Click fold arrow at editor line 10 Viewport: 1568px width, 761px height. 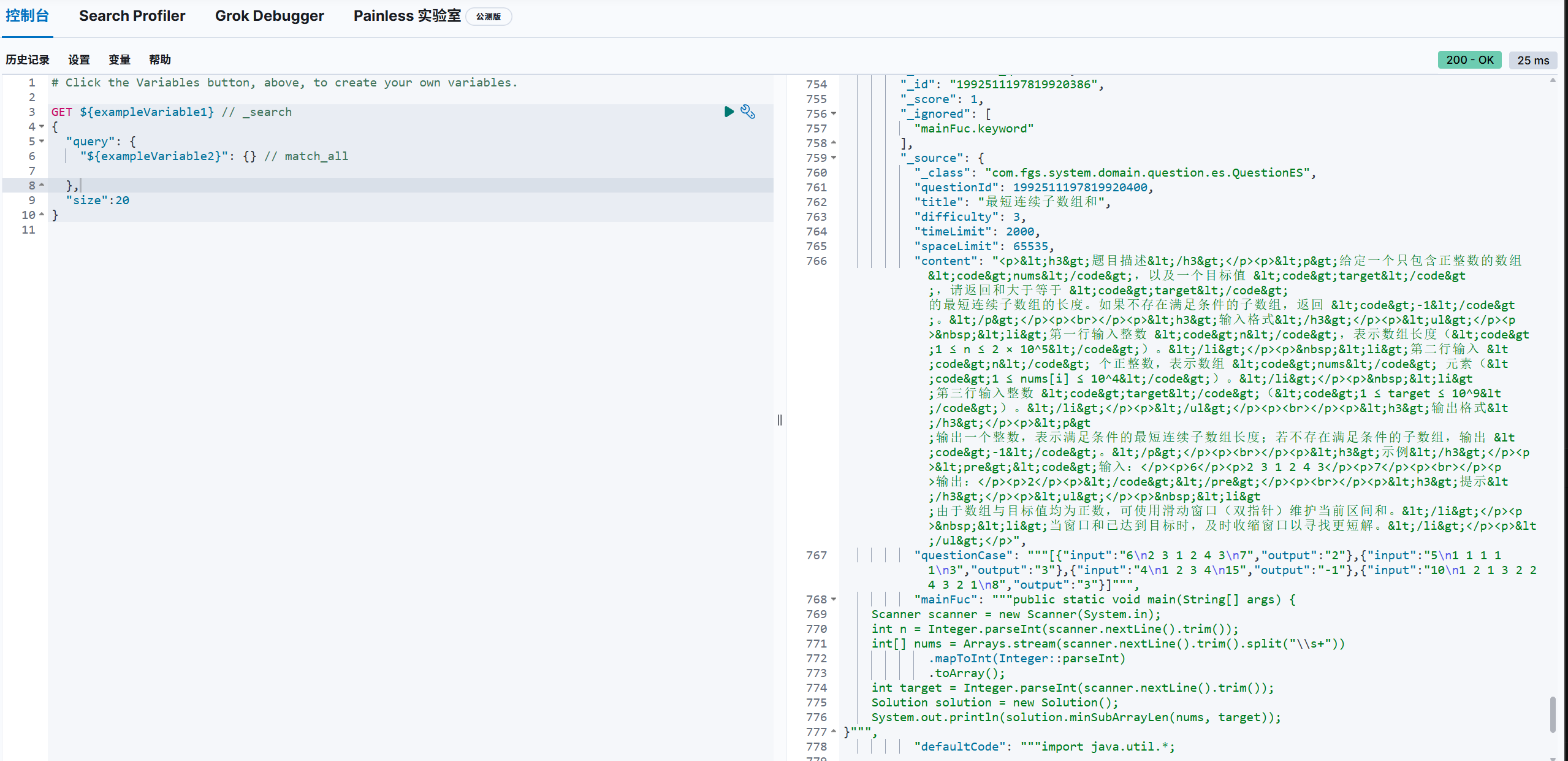(x=42, y=215)
